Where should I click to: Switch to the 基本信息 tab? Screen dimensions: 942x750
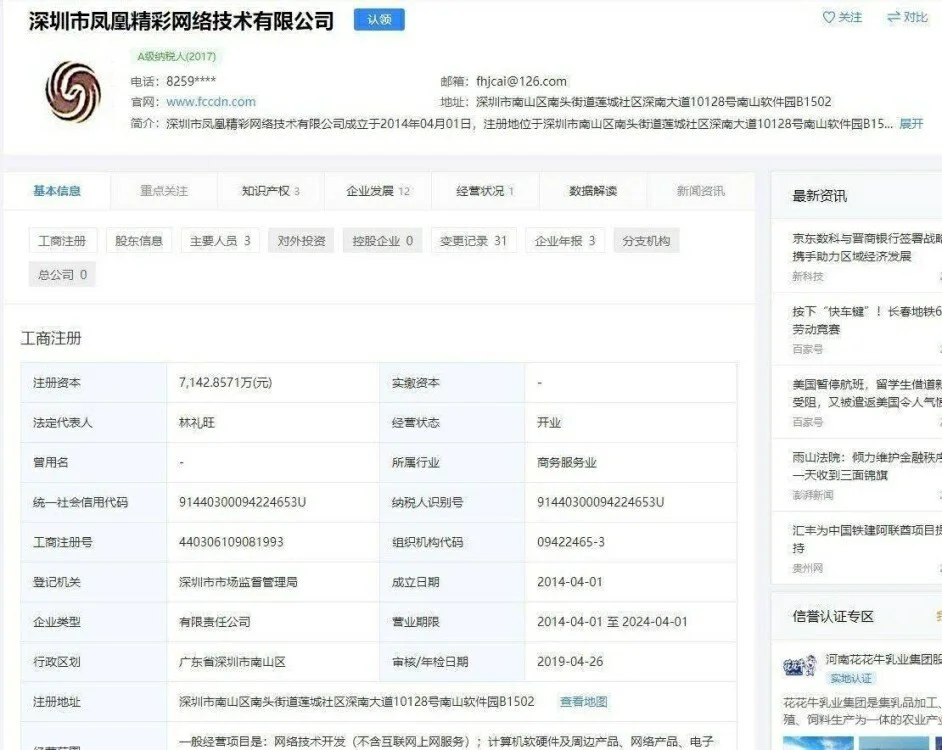tap(57, 191)
